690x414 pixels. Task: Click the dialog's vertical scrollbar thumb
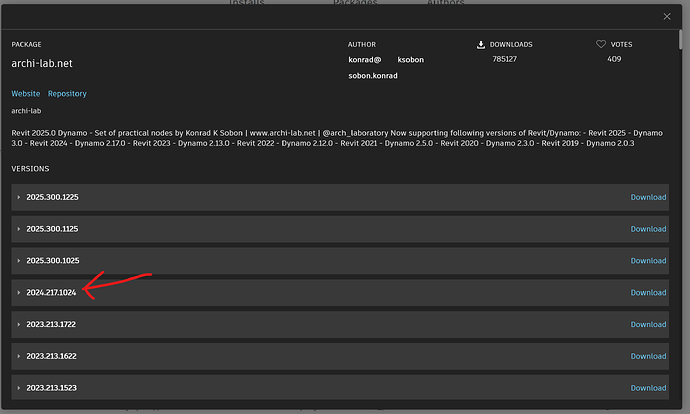pos(680,40)
